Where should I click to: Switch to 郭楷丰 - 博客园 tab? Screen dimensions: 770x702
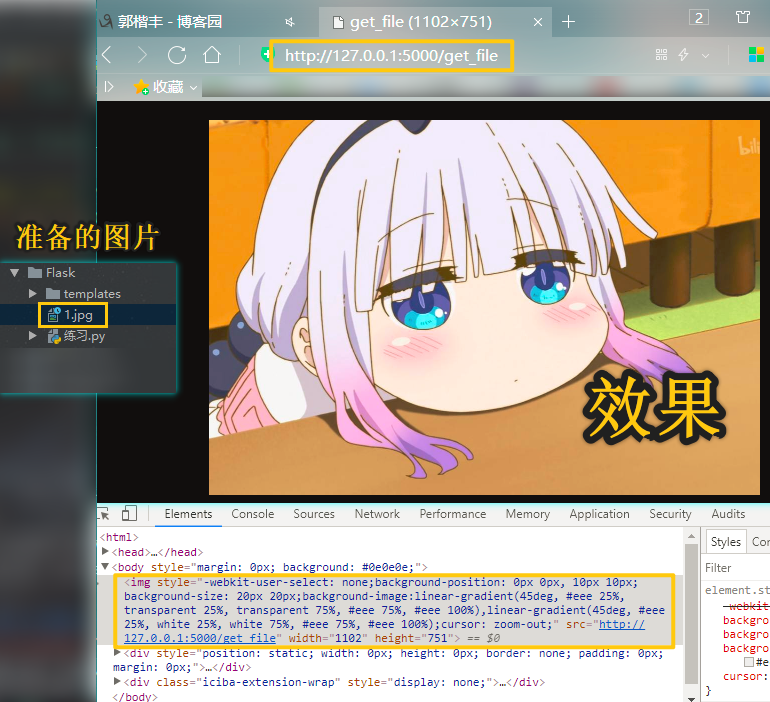[x=169, y=22]
